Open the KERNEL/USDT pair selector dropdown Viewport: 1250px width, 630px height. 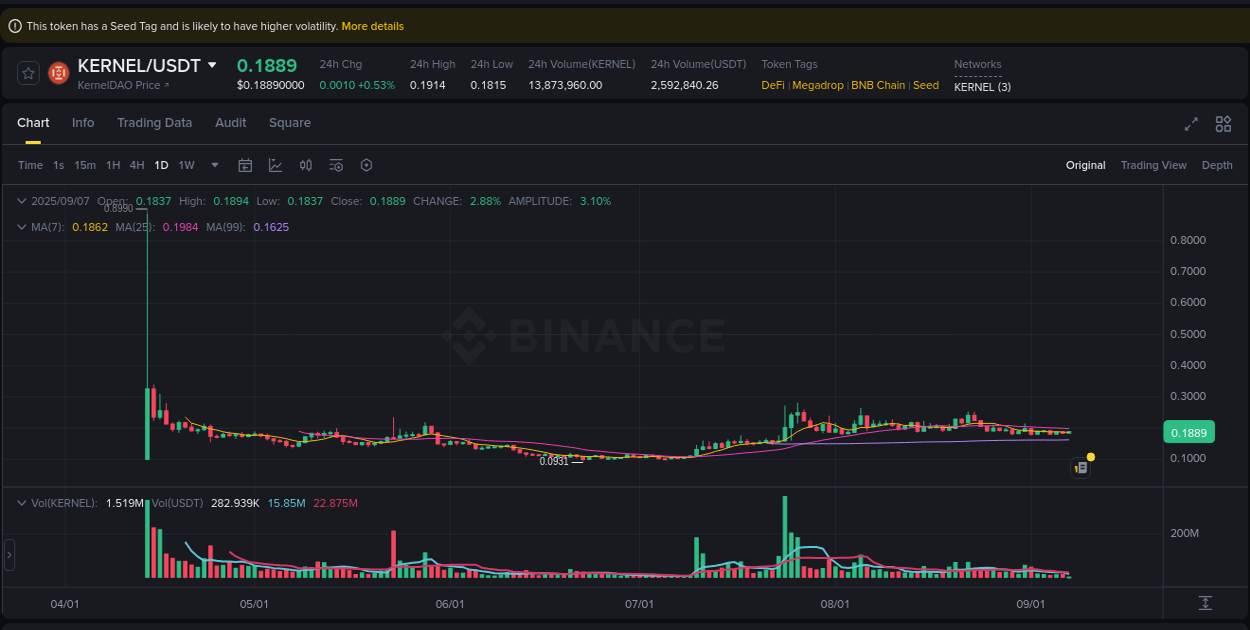[211, 65]
